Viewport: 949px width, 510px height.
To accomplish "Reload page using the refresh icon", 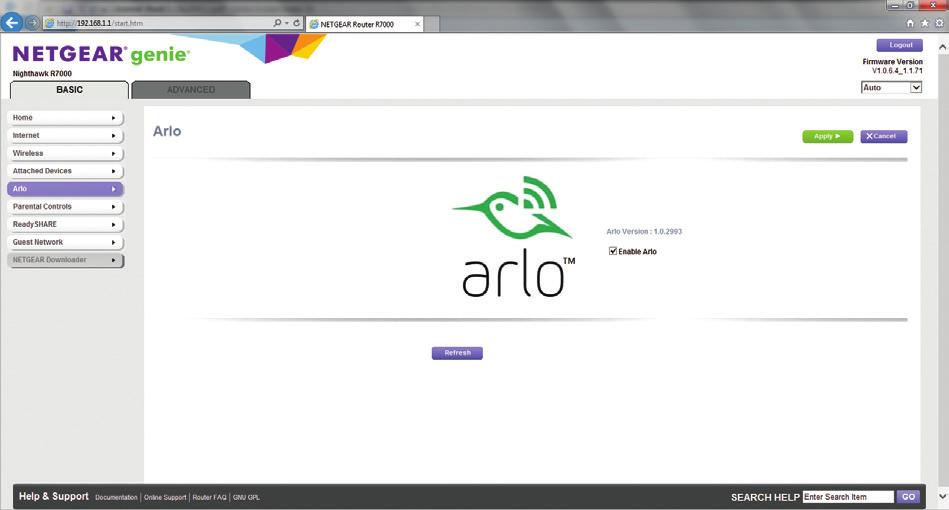I will pyautogui.click(x=297, y=23).
